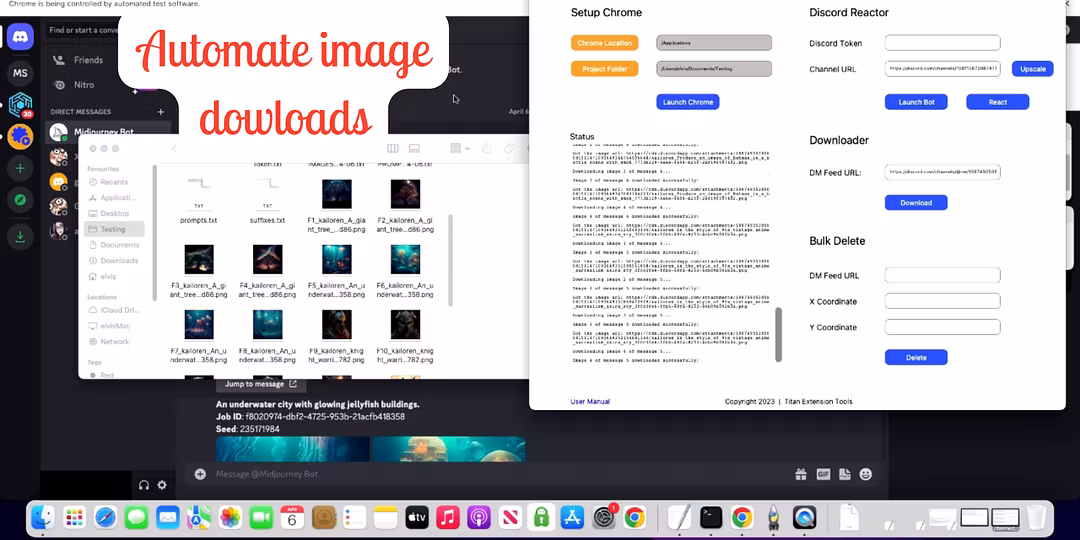
Task: Open the sticker picker icon
Action: pyautogui.click(x=844, y=474)
